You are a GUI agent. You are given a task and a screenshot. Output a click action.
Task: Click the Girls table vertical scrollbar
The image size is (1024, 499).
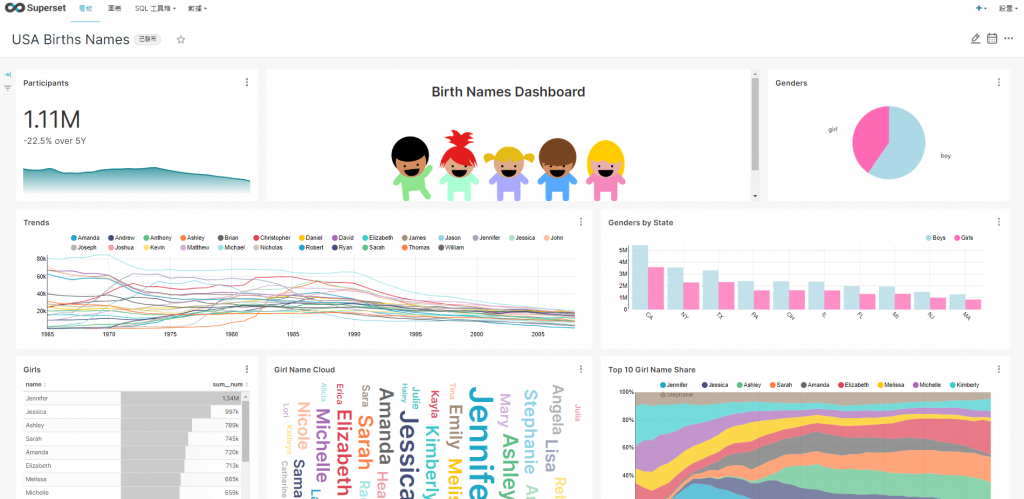click(246, 431)
